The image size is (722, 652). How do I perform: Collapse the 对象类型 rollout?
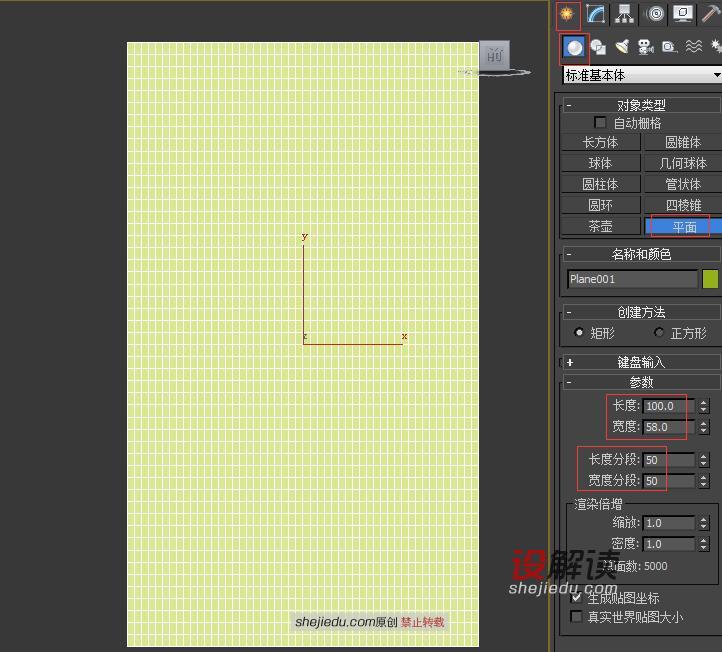pos(641,105)
